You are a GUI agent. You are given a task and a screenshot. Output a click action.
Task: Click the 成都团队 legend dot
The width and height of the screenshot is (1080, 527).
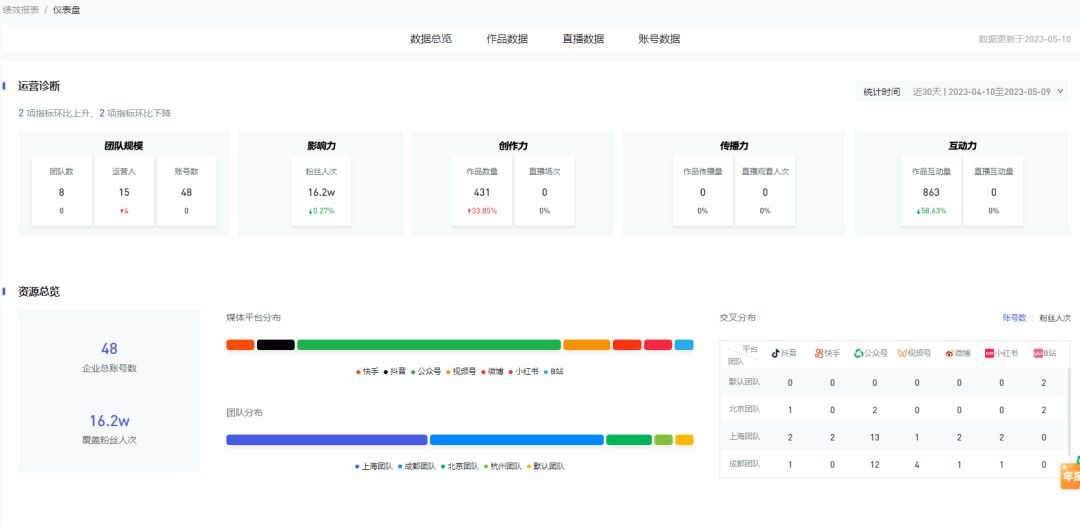pyautogui.click(x=400, y=466)
